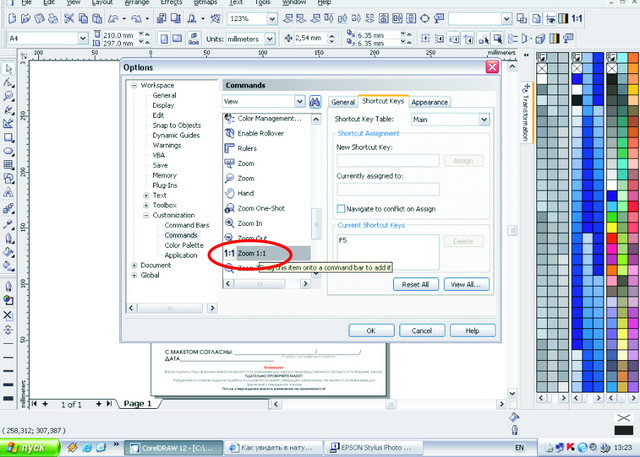Click the New document icon
The image size is (640, 457).
[x=12, y=18]
